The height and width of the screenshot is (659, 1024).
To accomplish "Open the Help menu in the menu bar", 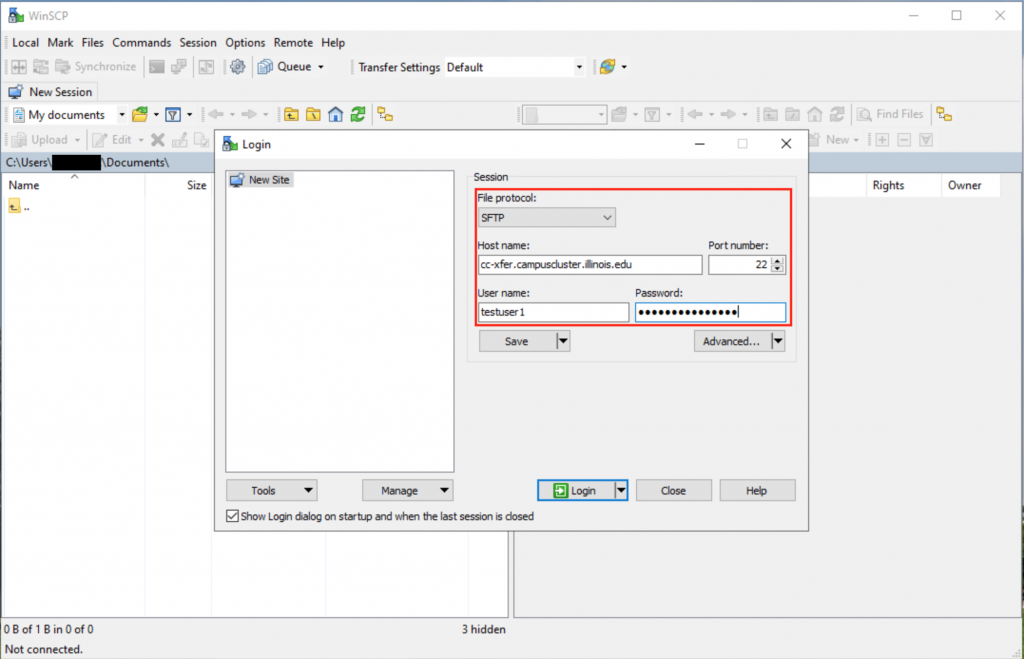I will (332, 42).
